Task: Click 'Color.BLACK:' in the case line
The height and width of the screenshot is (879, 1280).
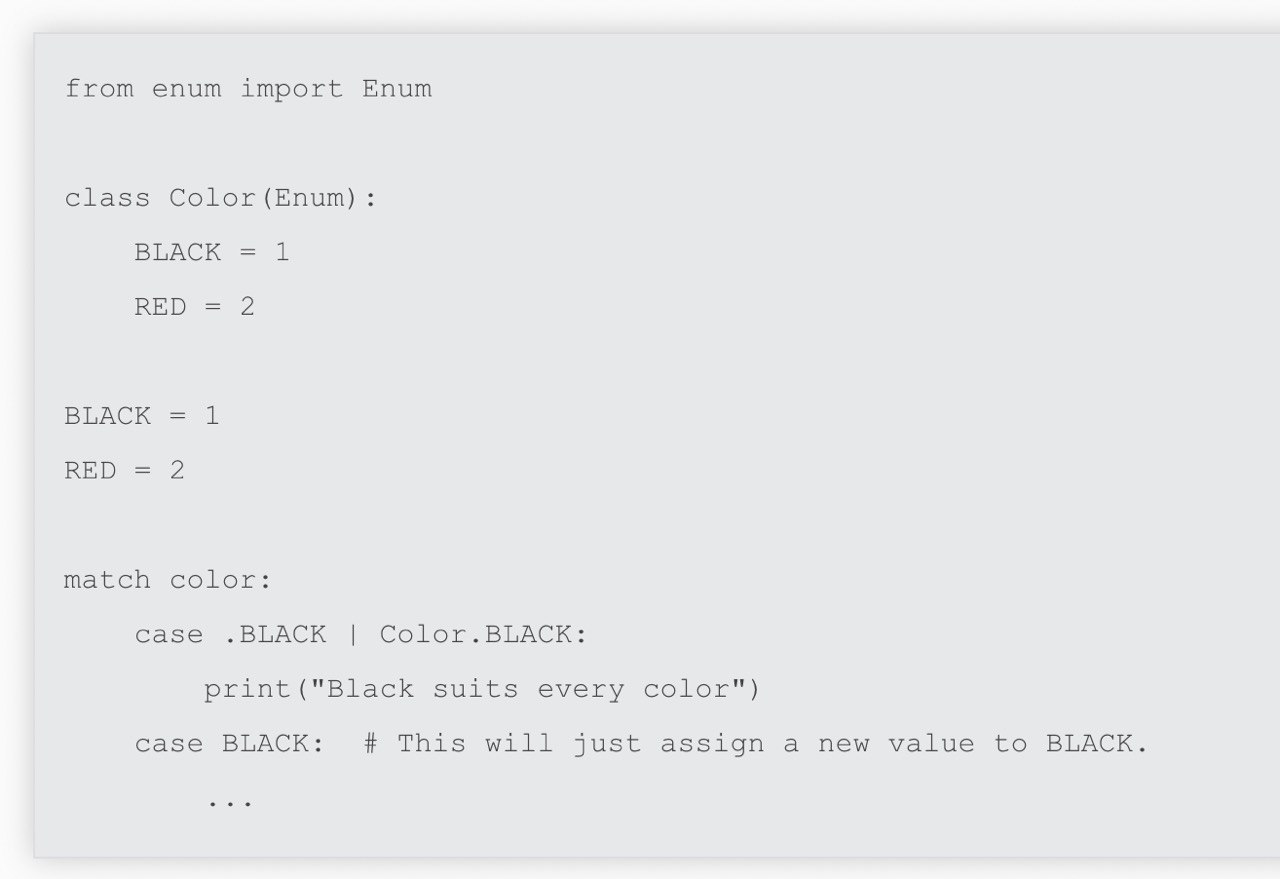Action: (484, 635)
